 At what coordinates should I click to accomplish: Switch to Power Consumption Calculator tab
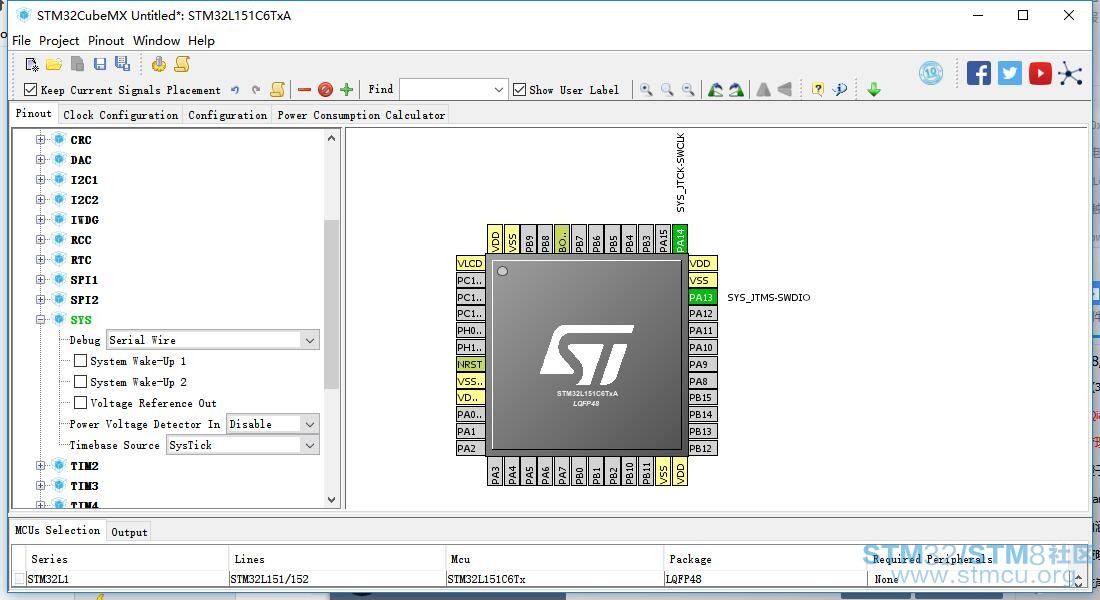[361, 115]
